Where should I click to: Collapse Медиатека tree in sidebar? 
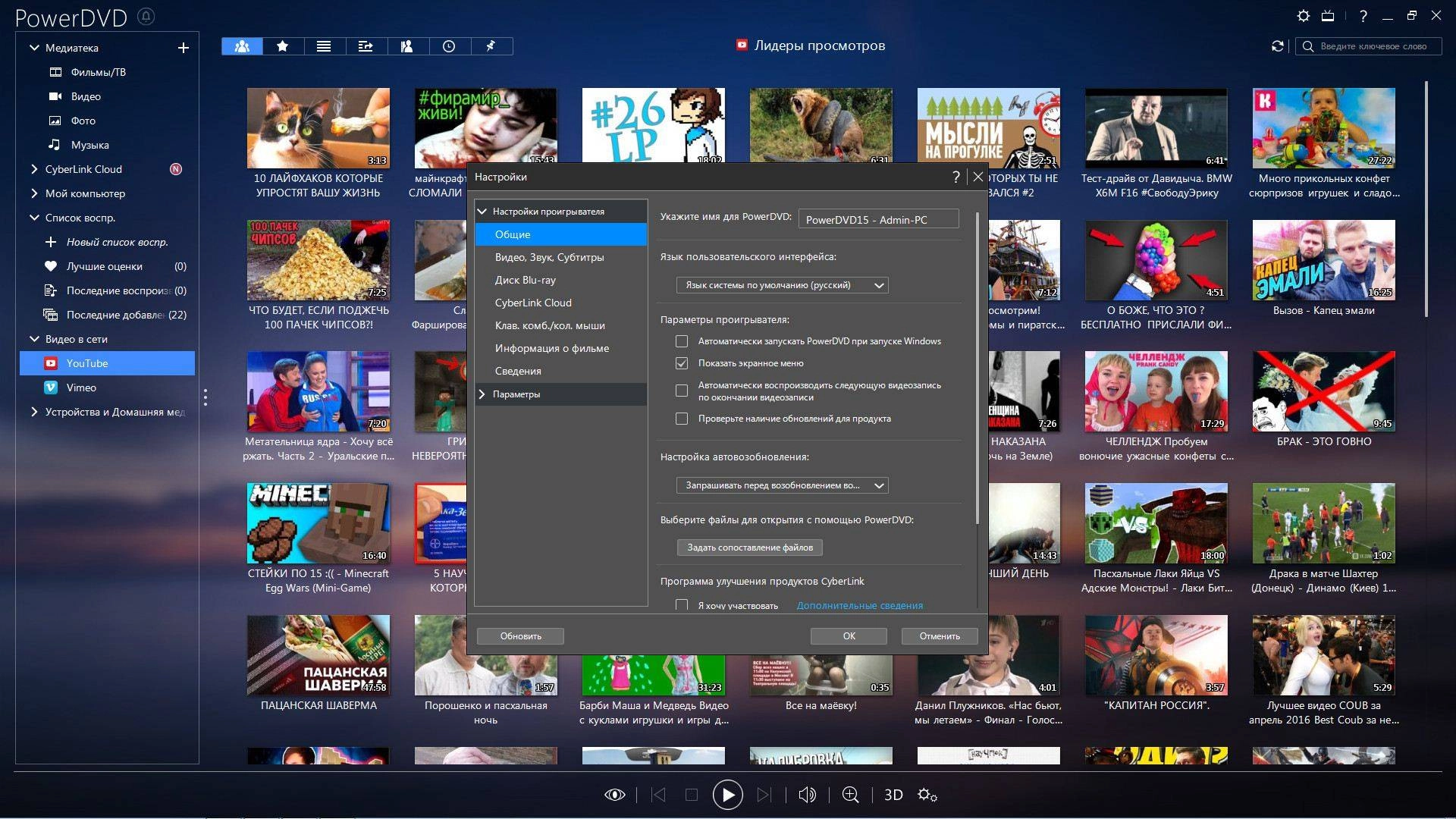(34, 48)
